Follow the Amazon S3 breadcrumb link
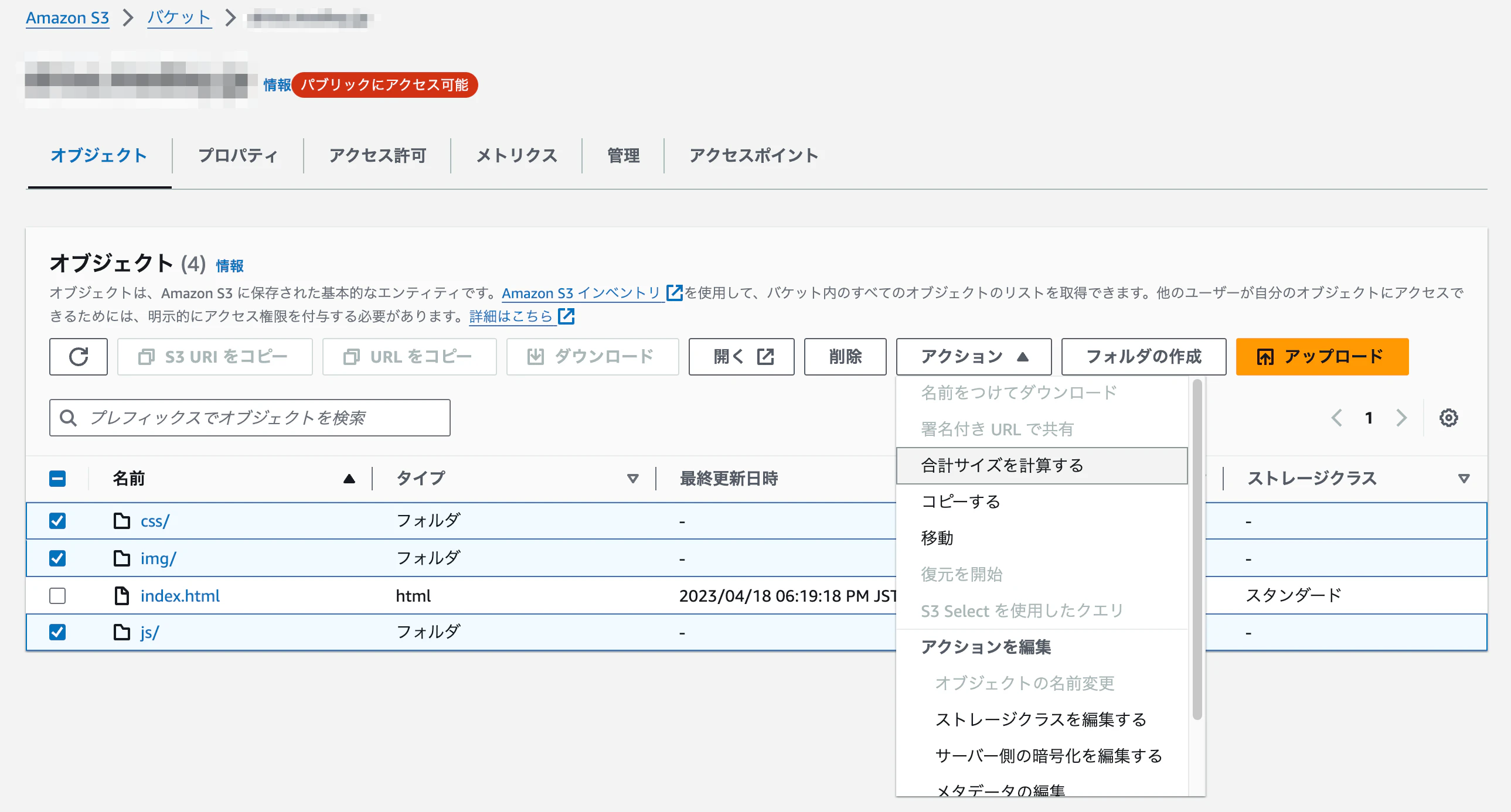 pyautogui.click(x=67, y=18)
